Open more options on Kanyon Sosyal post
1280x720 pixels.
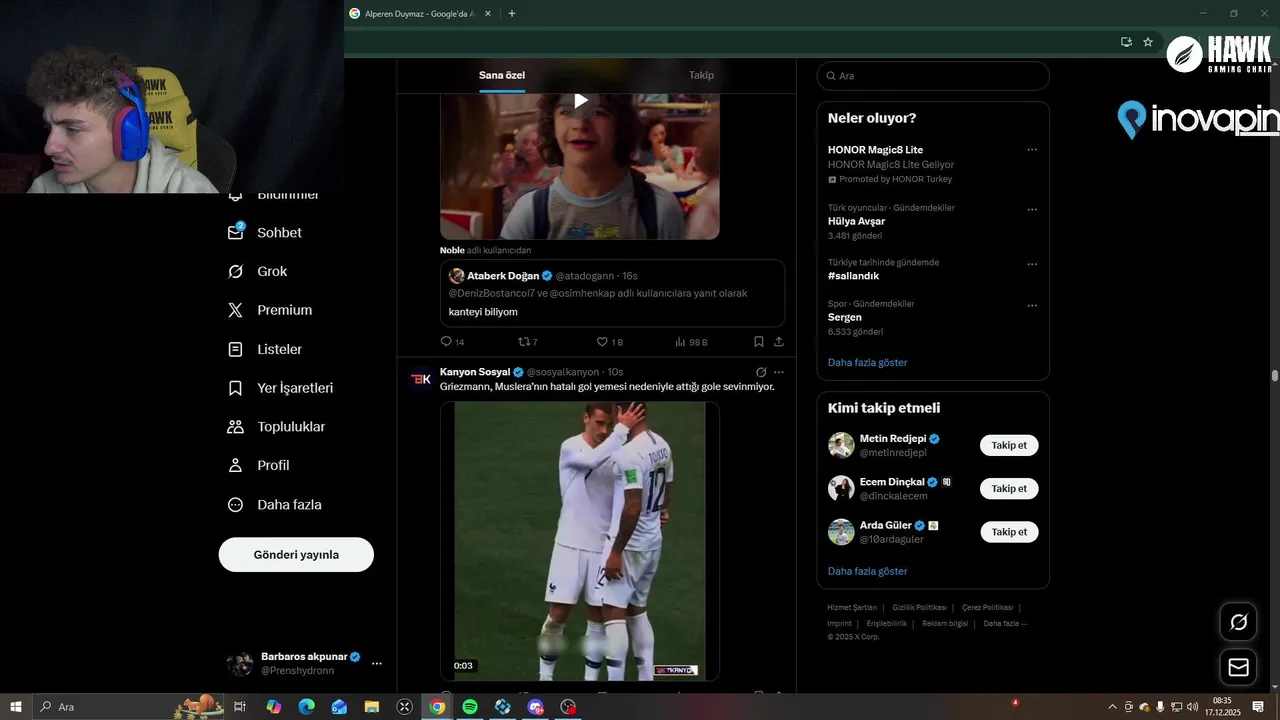779,372
